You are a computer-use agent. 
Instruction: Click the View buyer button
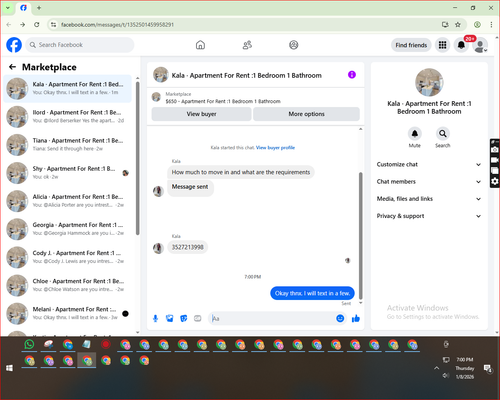coord(201,114)
